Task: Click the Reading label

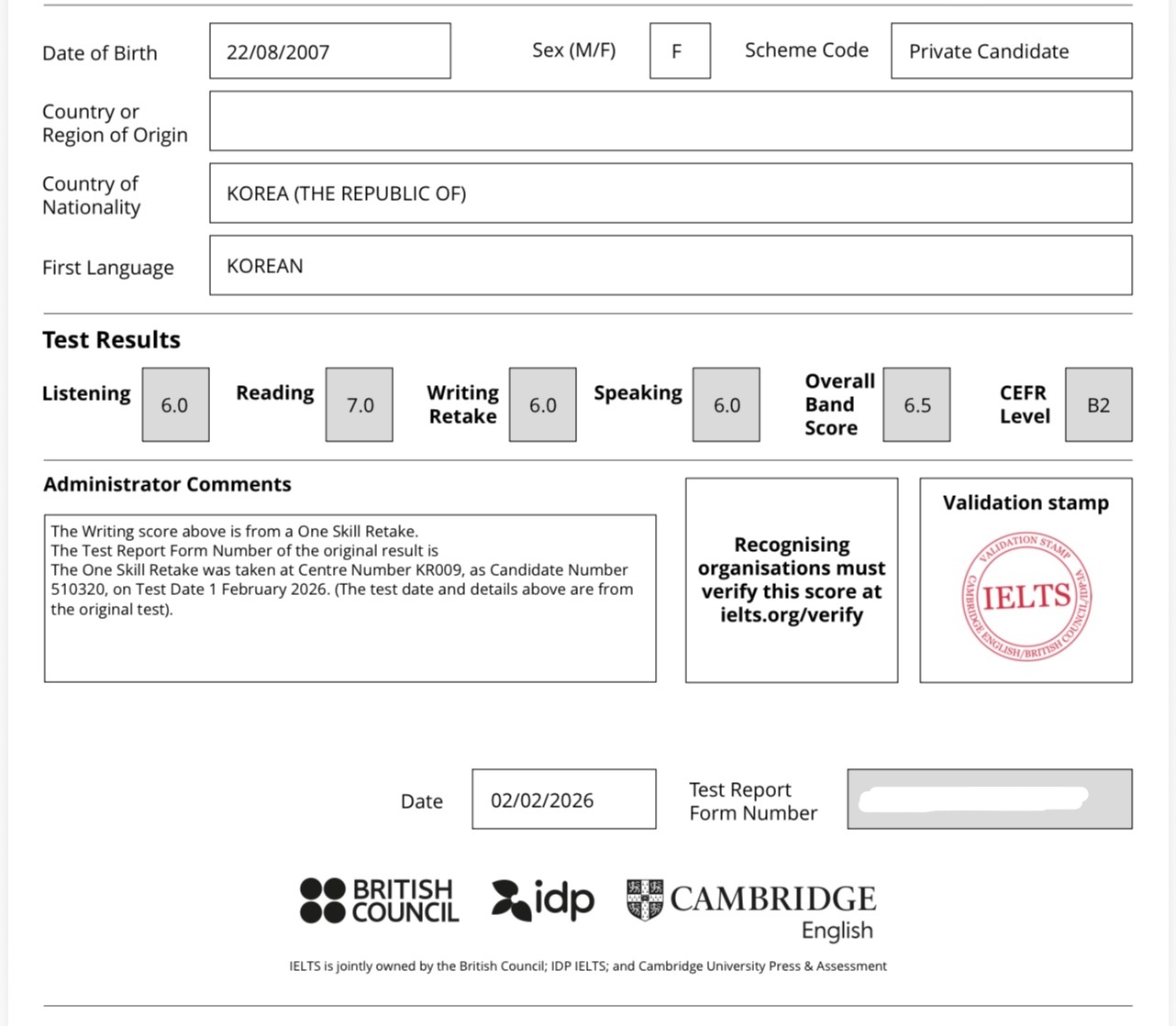Action: [x=275, y=393]
